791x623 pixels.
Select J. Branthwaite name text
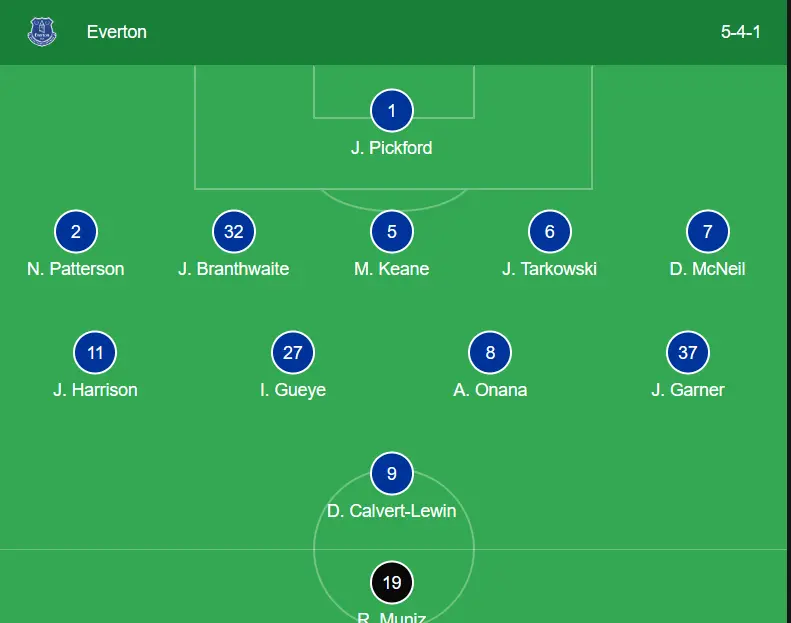[234, 269]
